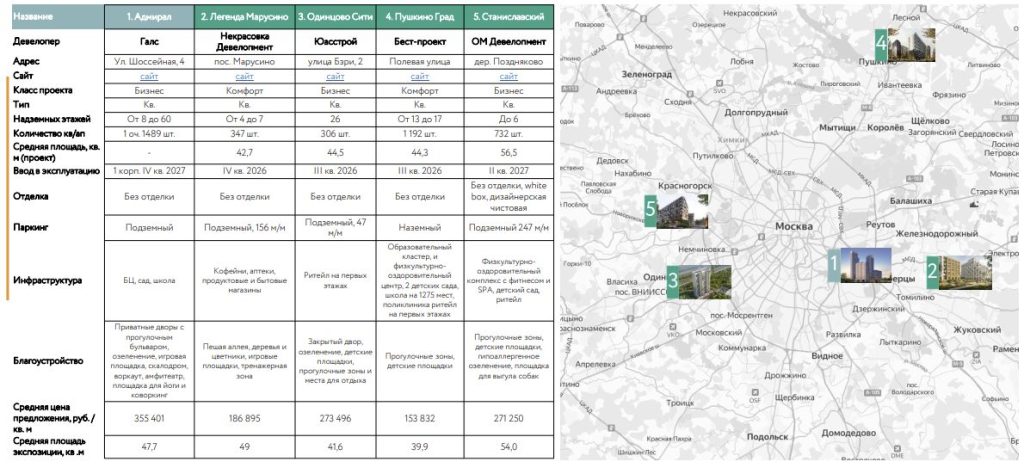Open the сайт link in the Пушкино Град column
The image size is (1024, 474).
(x=419, y=76)
